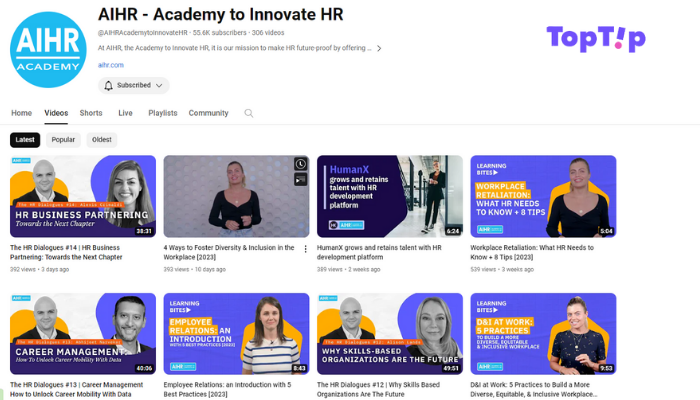Open three-dot menu for 4 Ways to Foster Diversity video

pyautogui.click(x=305, y=249)
